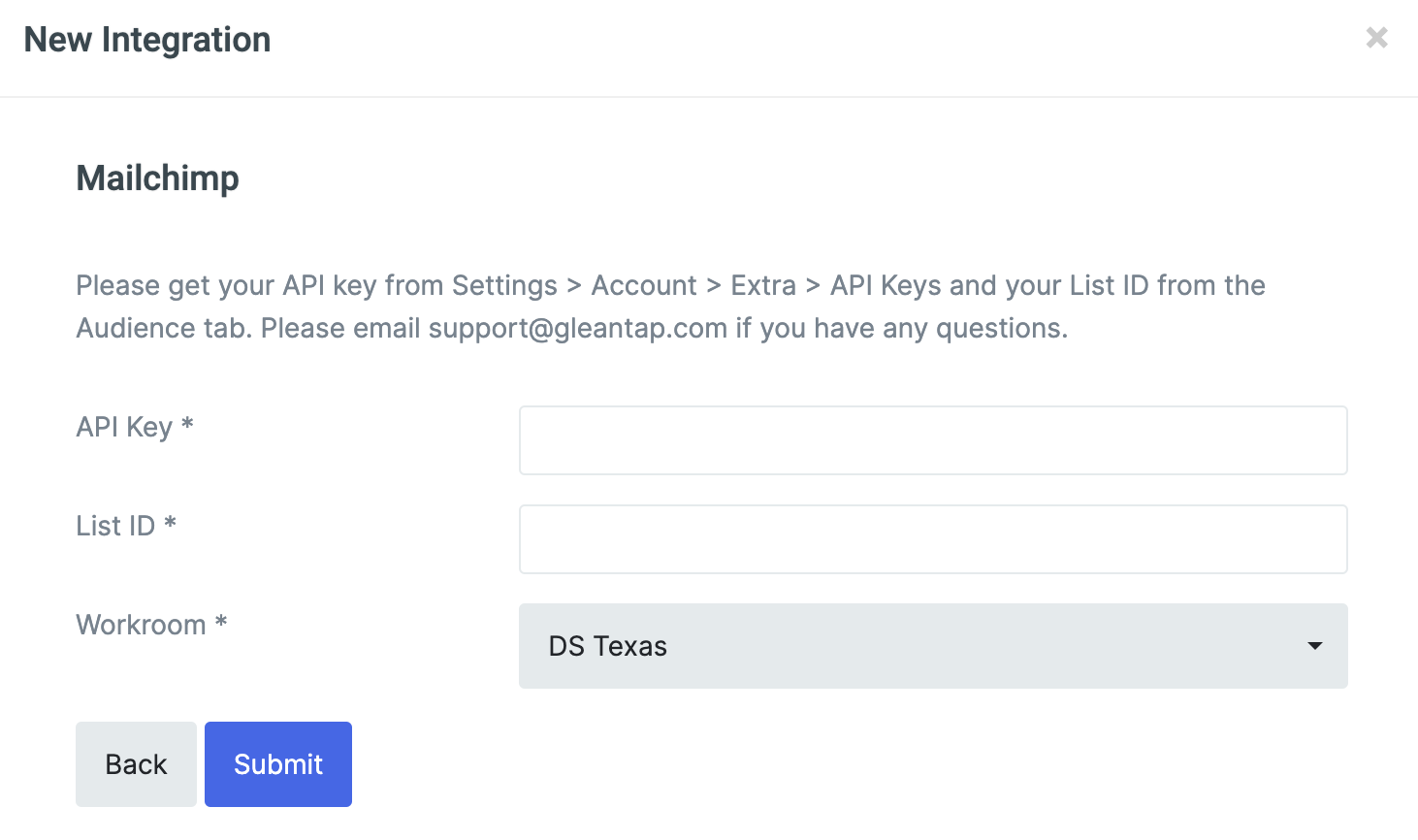The image size is (1418, 840).
Task: Close the New Integration dialog
Action: (x=1376, y=38)
